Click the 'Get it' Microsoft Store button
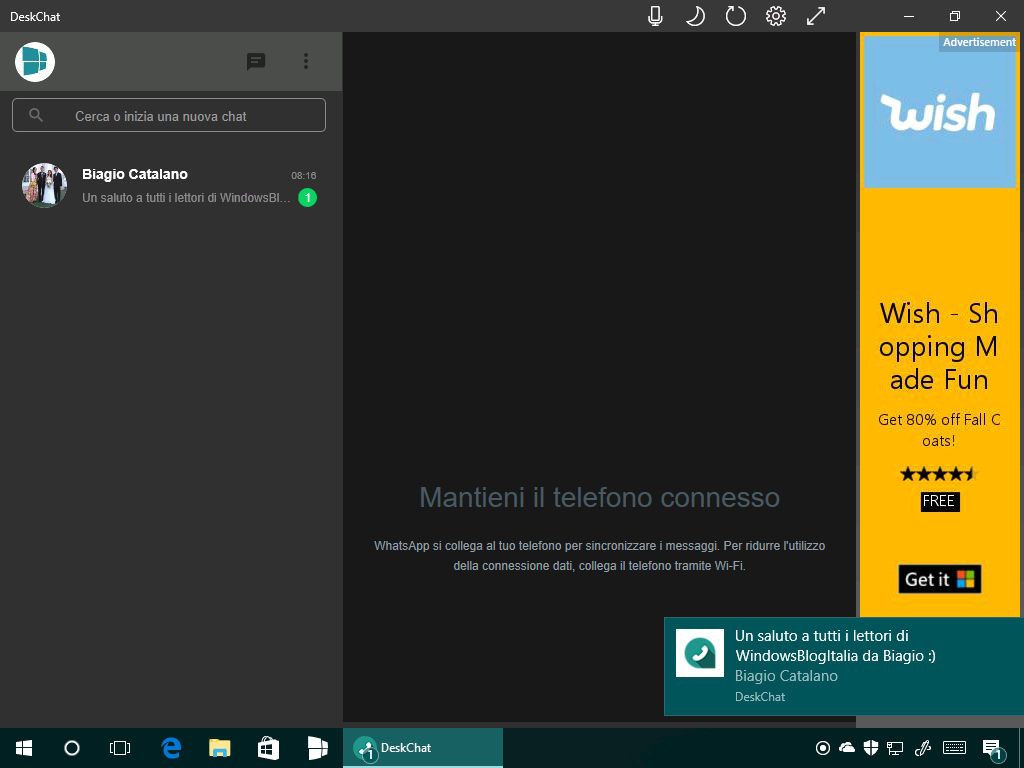 (940, 579)
